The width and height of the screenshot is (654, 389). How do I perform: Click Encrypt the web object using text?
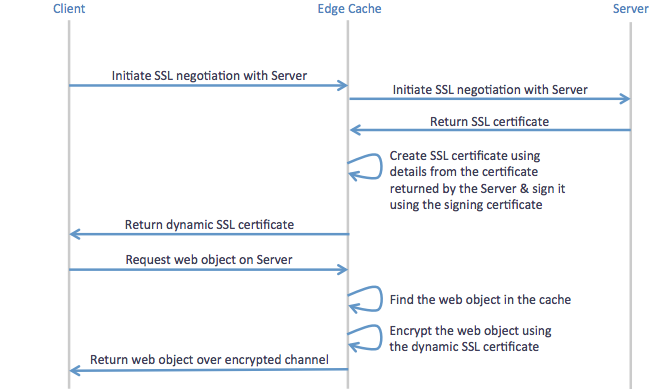[x=470, y=331]
